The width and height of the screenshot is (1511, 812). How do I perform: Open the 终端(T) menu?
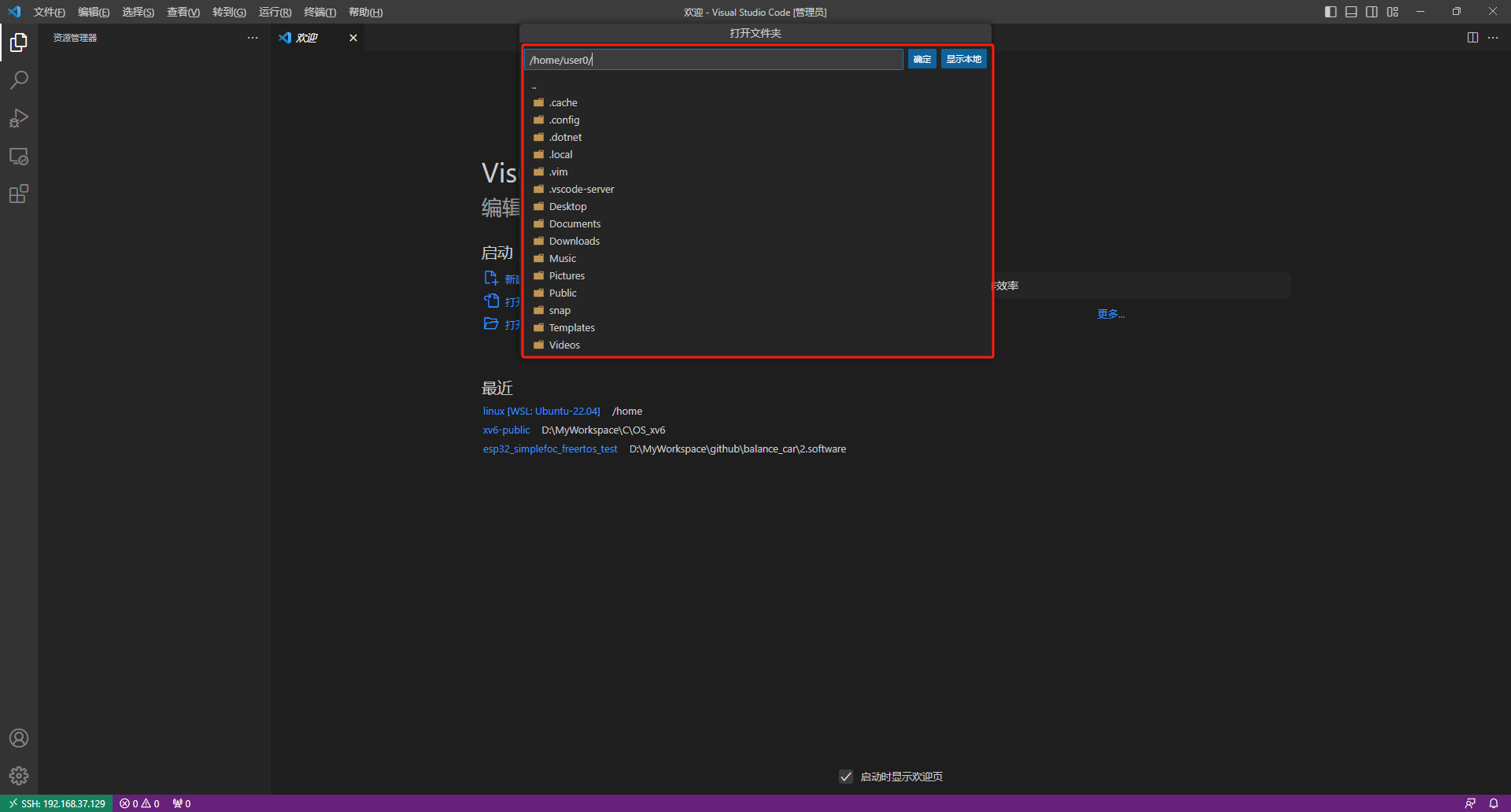[x=320, y=12]
